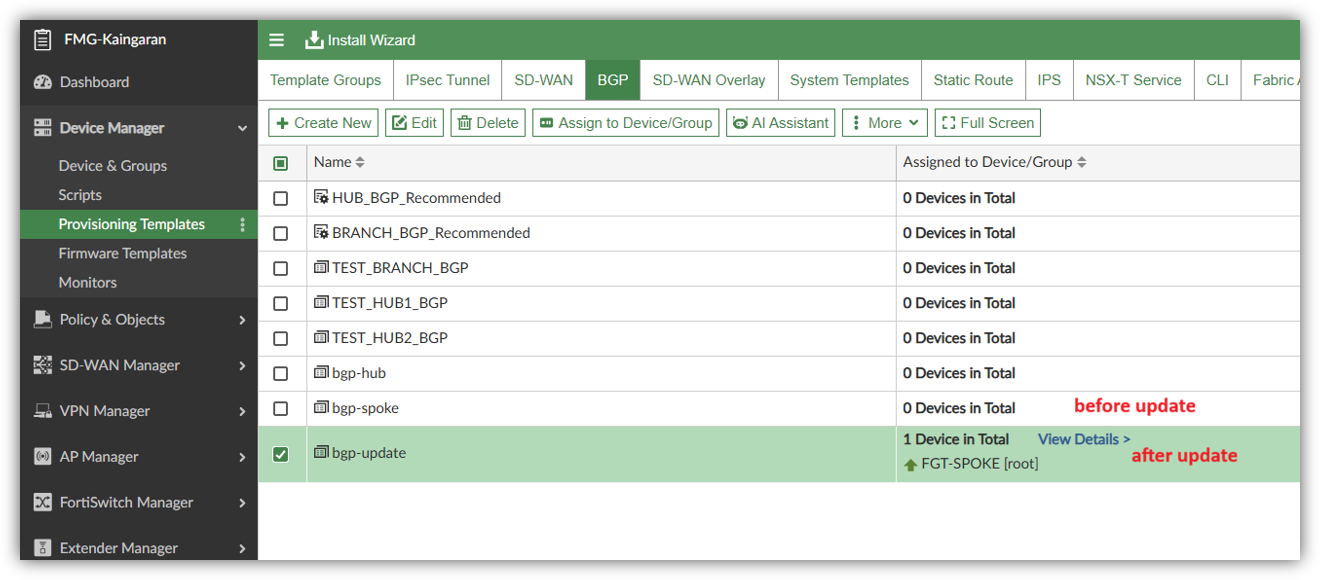
Task: Expand the FortiSwitch Manager chevron
Action: [242, 503]
